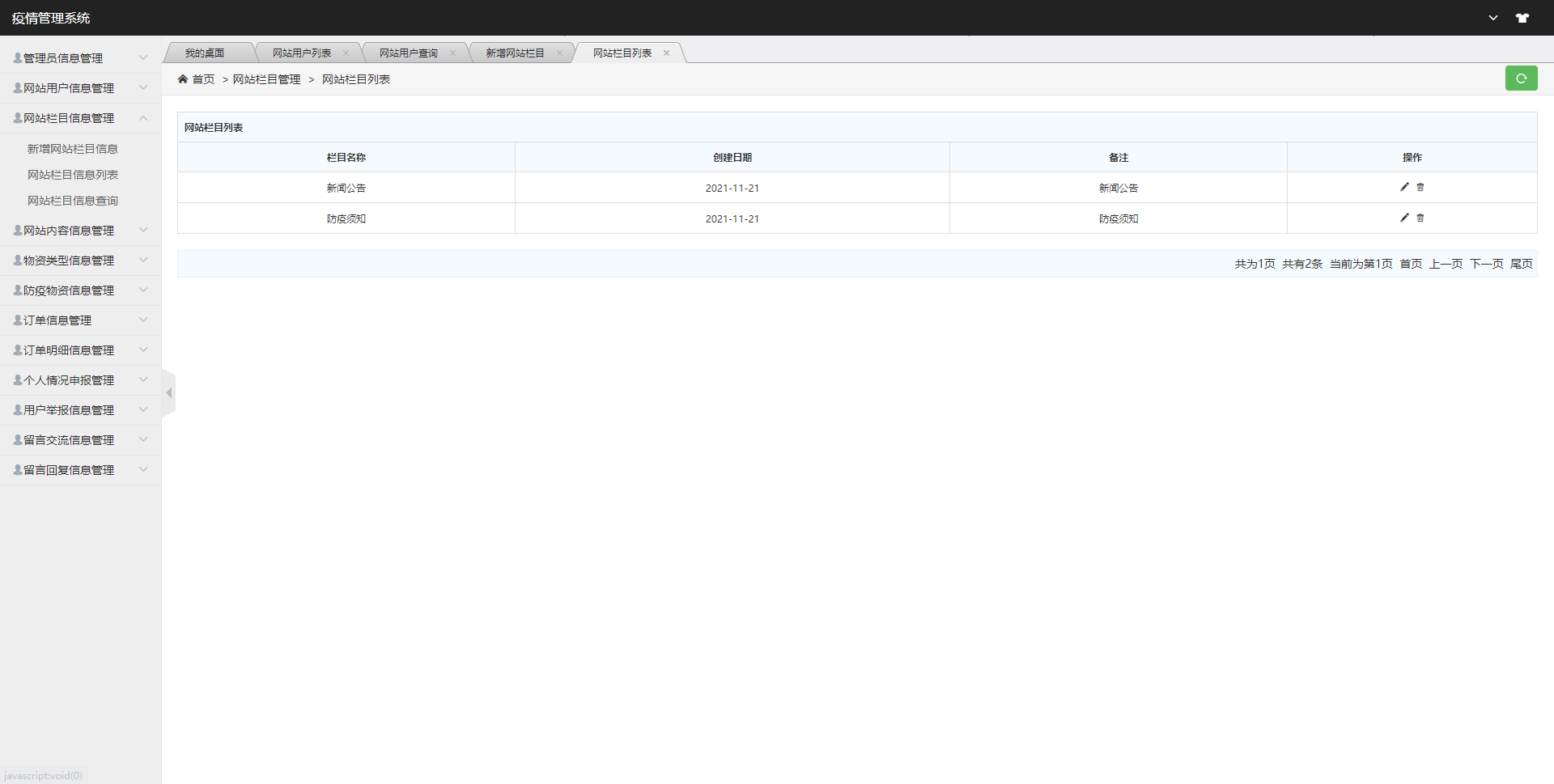This screenshot has width=1554, height=784.
Task: Click the 栏目名称 column header
Action: coord(346,158)
